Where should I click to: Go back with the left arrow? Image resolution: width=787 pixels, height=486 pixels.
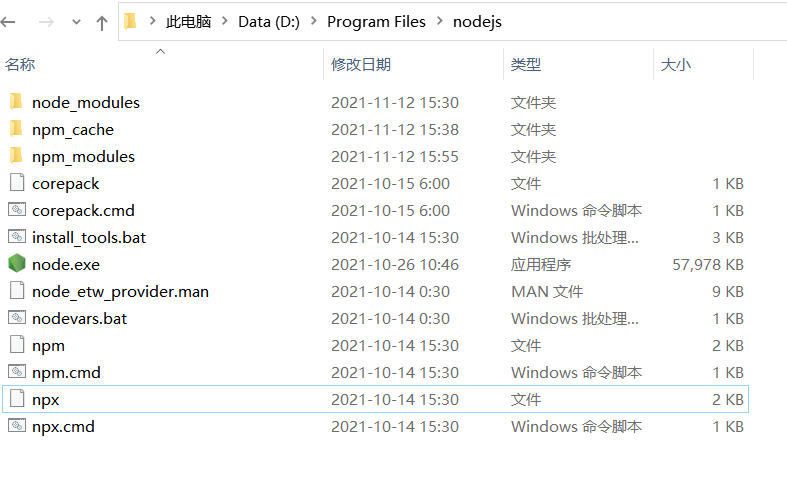[8, 22]
